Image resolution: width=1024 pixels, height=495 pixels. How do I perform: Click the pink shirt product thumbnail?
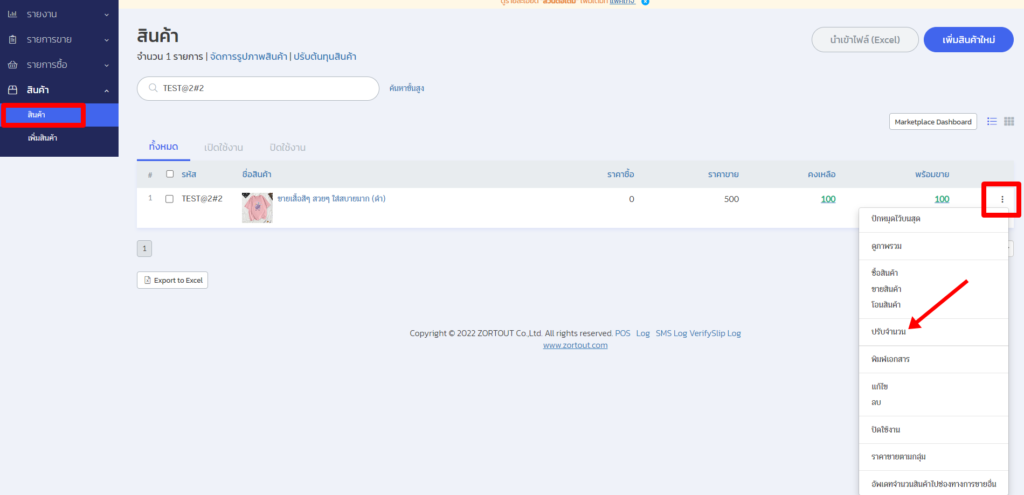tap(257, 208)
